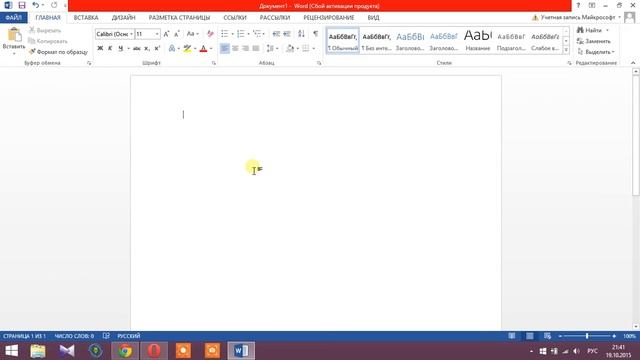Switch to read mode view icon
Screen dimensions: 640x360
click(x=512, y=336)
